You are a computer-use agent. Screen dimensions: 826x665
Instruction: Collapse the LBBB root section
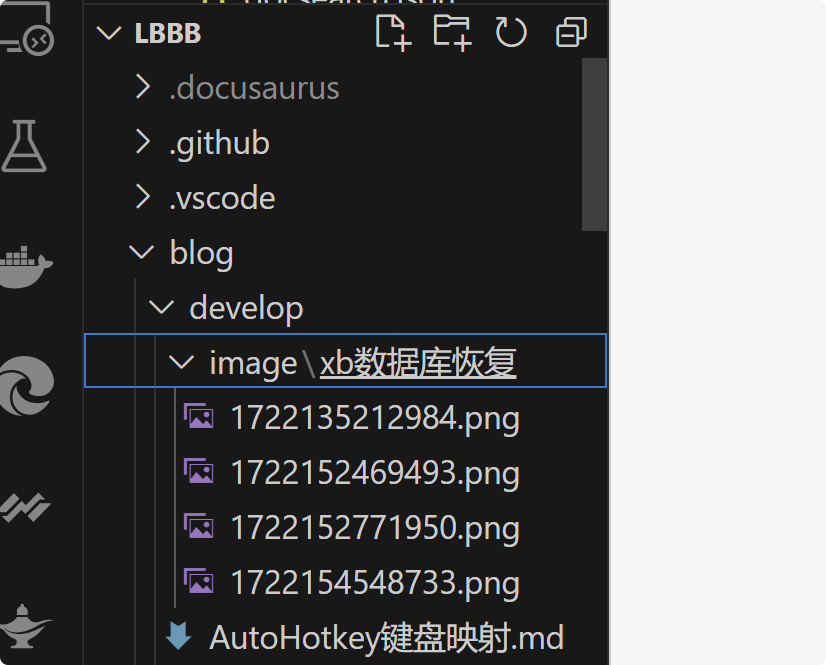coord(107,33)
